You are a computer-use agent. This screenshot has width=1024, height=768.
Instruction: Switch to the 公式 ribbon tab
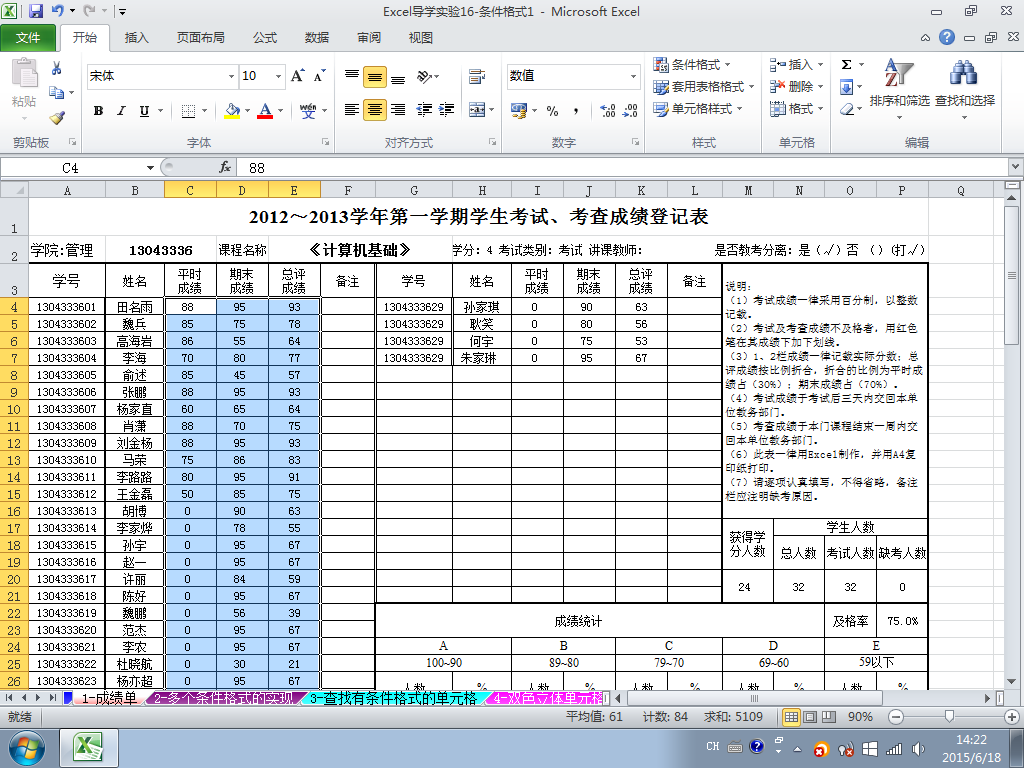pyautogui.click(x=264, y=38)
